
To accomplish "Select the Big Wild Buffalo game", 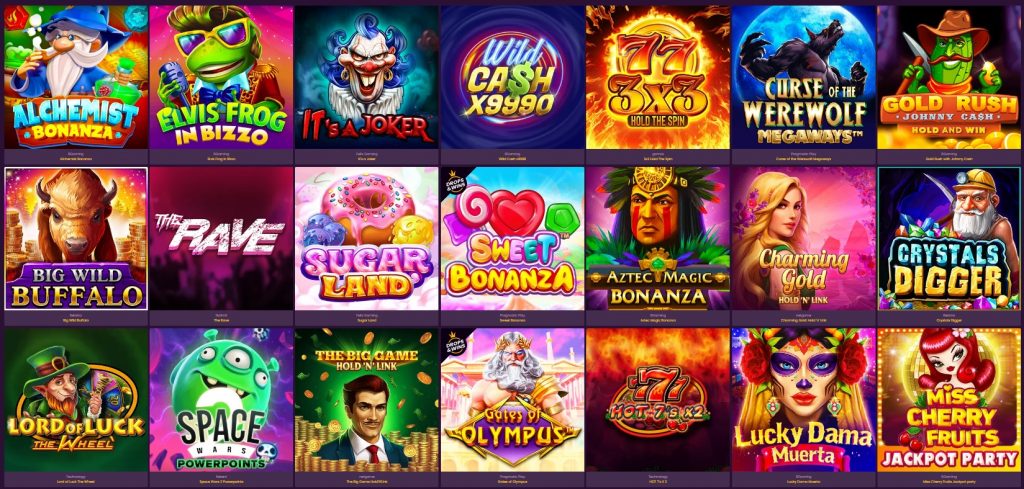I will (76, 238).
